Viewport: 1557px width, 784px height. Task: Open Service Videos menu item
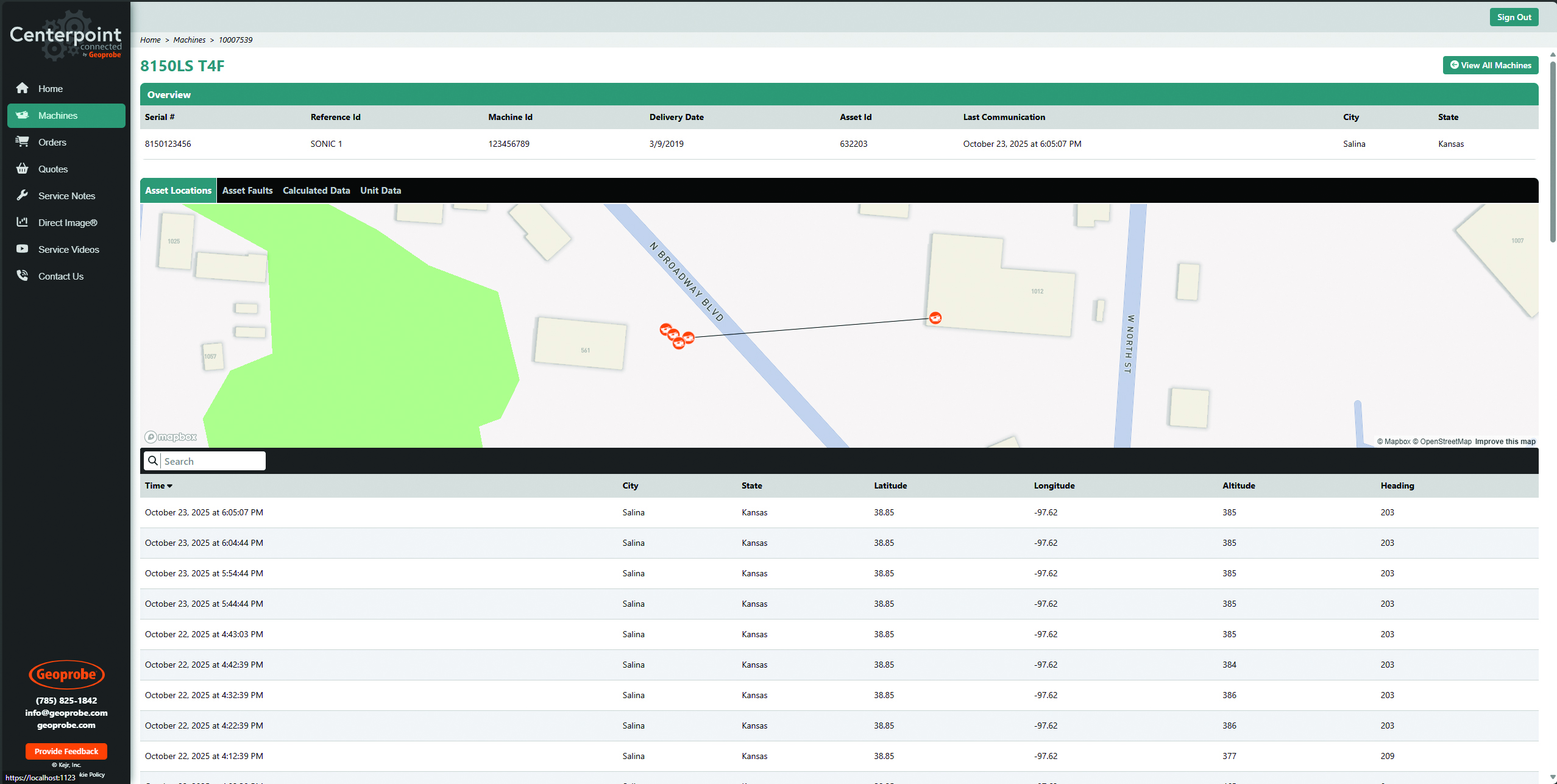tap(66, 249)
